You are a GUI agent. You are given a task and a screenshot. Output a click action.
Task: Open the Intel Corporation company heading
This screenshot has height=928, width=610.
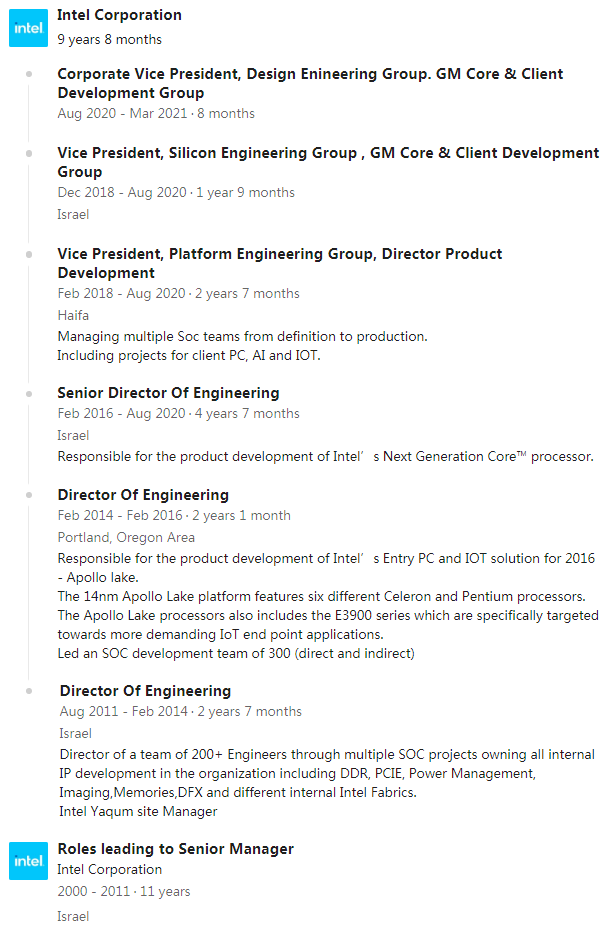coord(119,15)
